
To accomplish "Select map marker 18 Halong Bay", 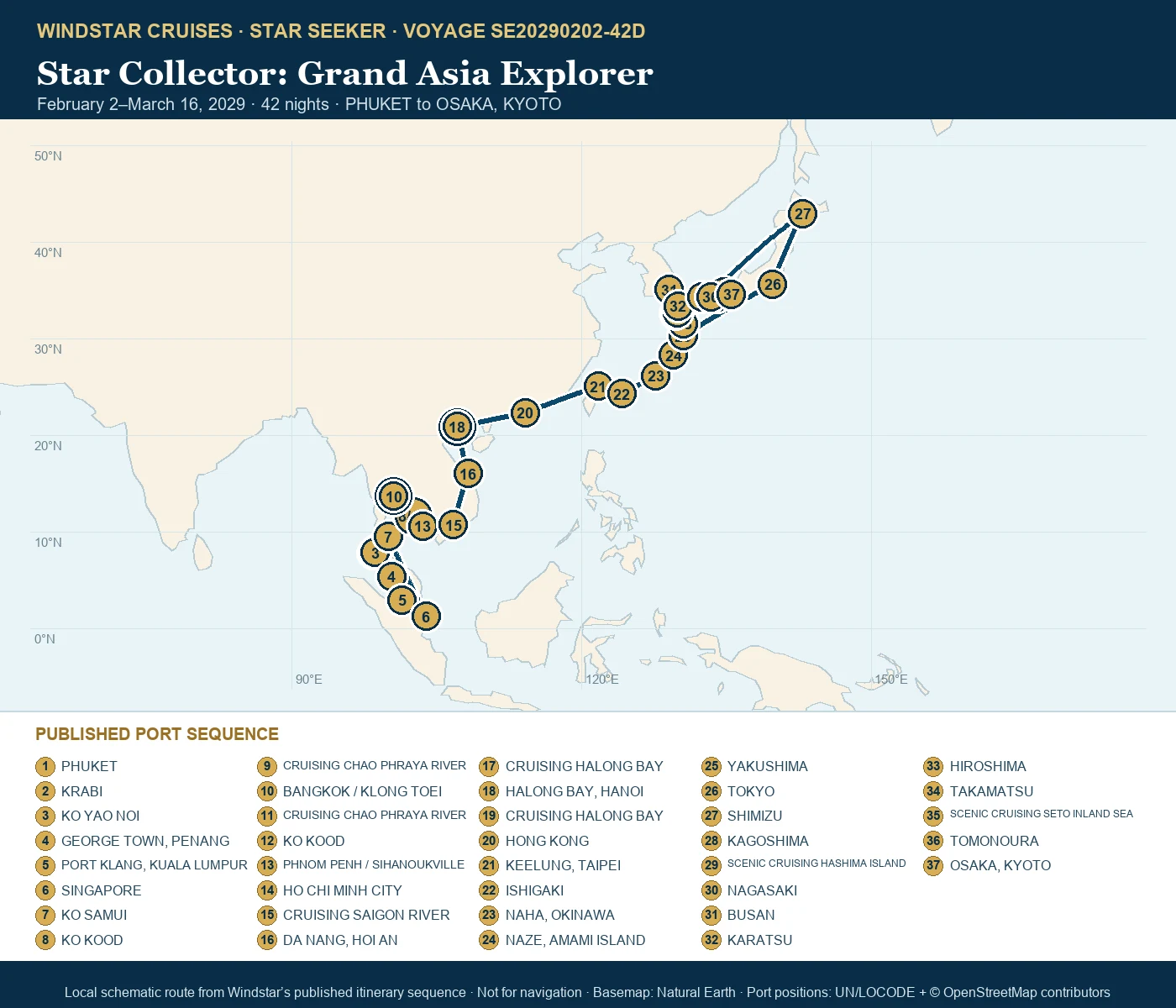I will (457, 427).
